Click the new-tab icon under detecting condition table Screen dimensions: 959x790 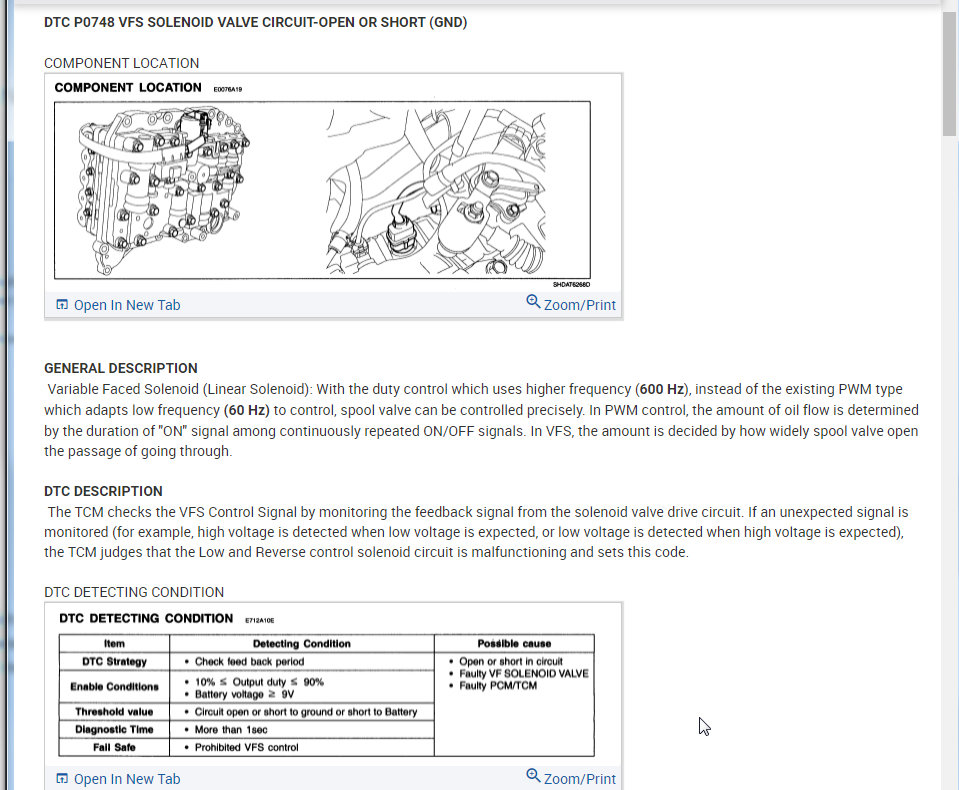point(62,778)
